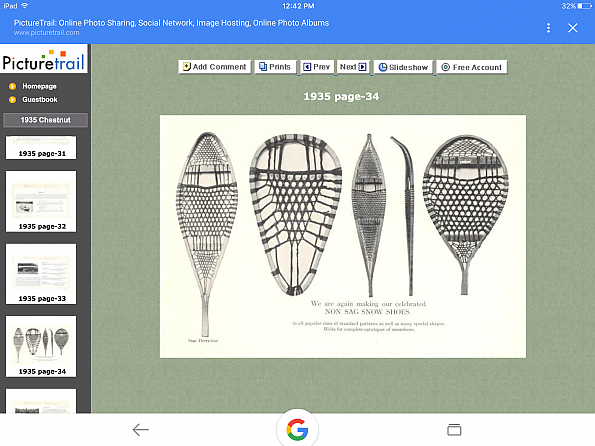Screen dimensions: 595x446
Task: Open the Guestbook link in sidebar
Action: pyautogui.click(x=40, y=99)
